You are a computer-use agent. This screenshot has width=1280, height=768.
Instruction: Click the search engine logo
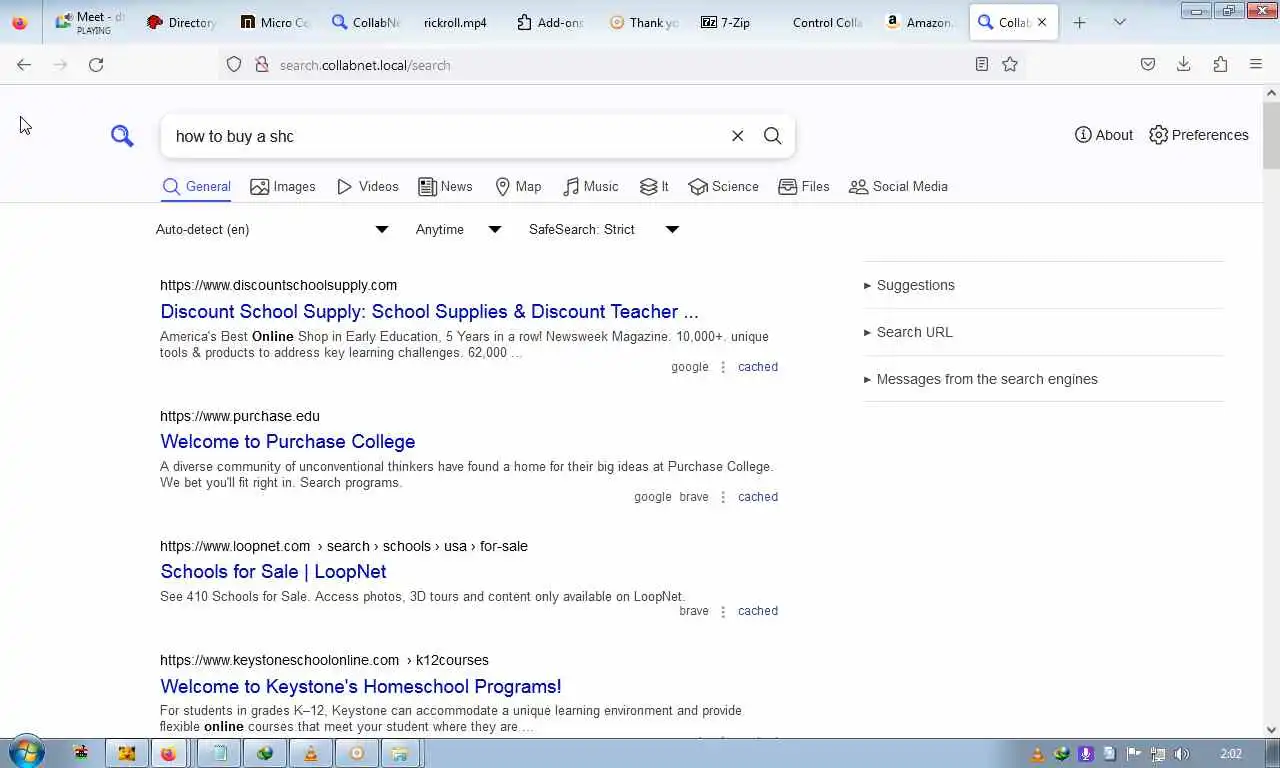122,136
